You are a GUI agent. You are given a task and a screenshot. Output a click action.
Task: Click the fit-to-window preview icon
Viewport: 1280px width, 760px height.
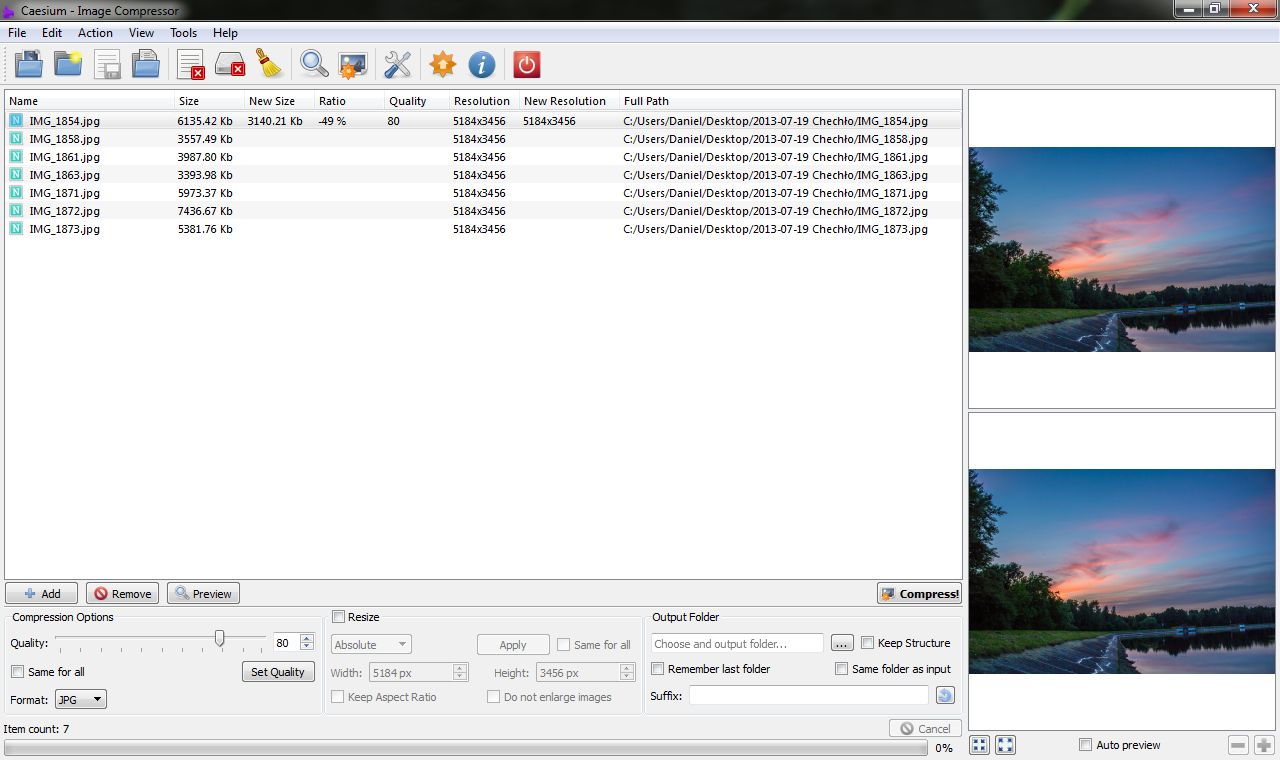coord(979,745)
